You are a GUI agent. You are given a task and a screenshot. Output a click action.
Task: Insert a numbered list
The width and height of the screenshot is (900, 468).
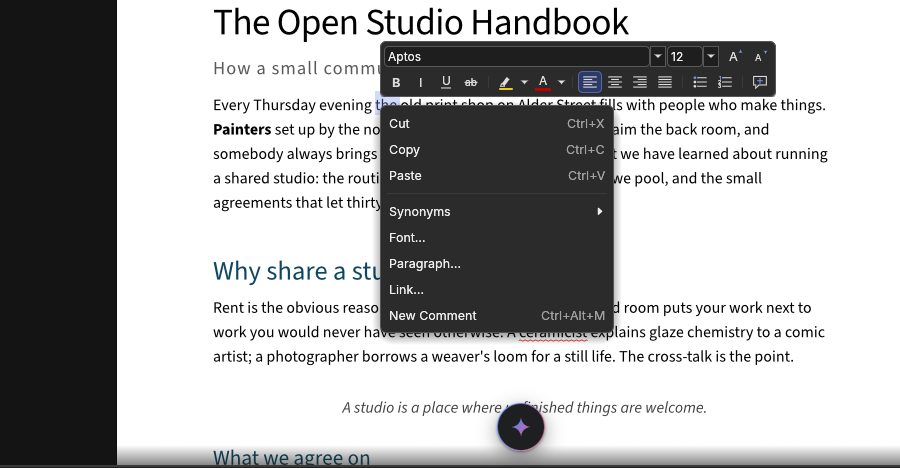[725, 83]
